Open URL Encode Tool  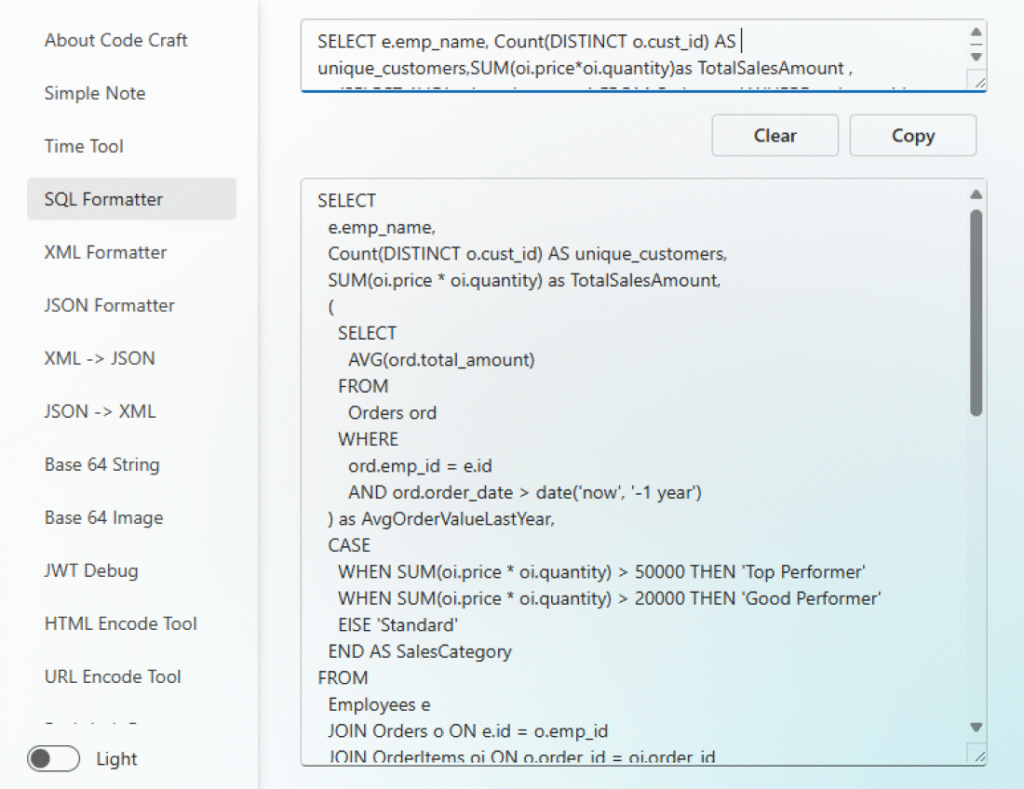[x=112, y=677]
